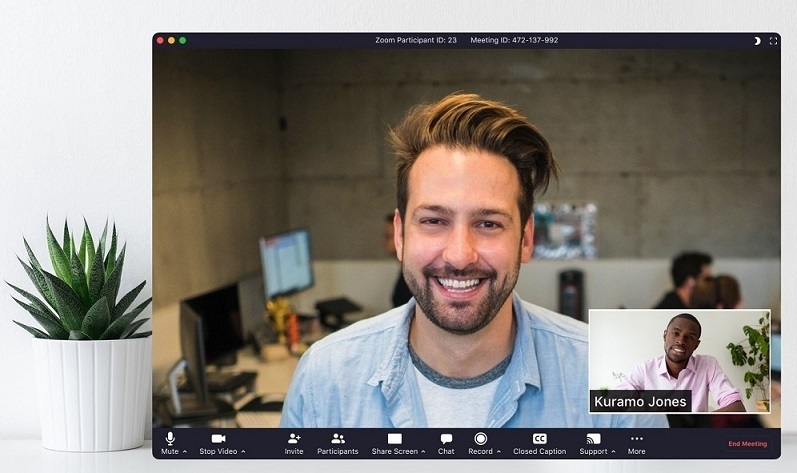797x473 pixels.
Task: Mute the microphone
Action: [x=170, y=439]
